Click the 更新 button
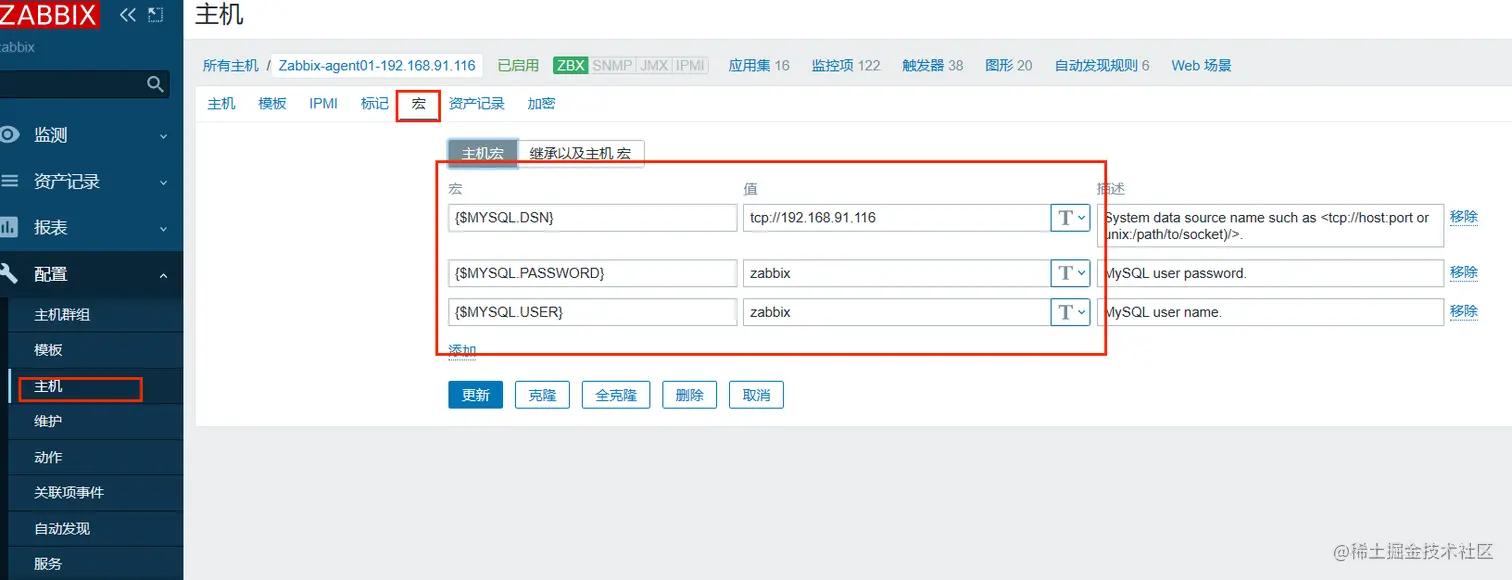The image size is (1512, 580). [475, 395]
